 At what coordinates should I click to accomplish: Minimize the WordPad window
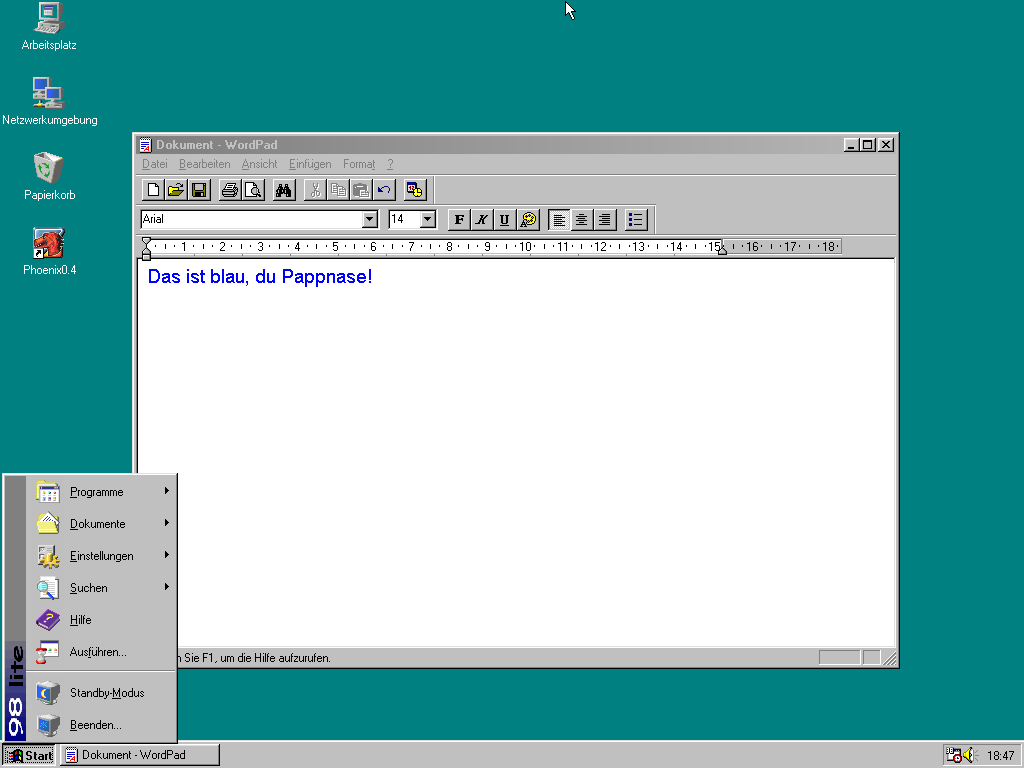pyautogui.click(x=850, y=145)
